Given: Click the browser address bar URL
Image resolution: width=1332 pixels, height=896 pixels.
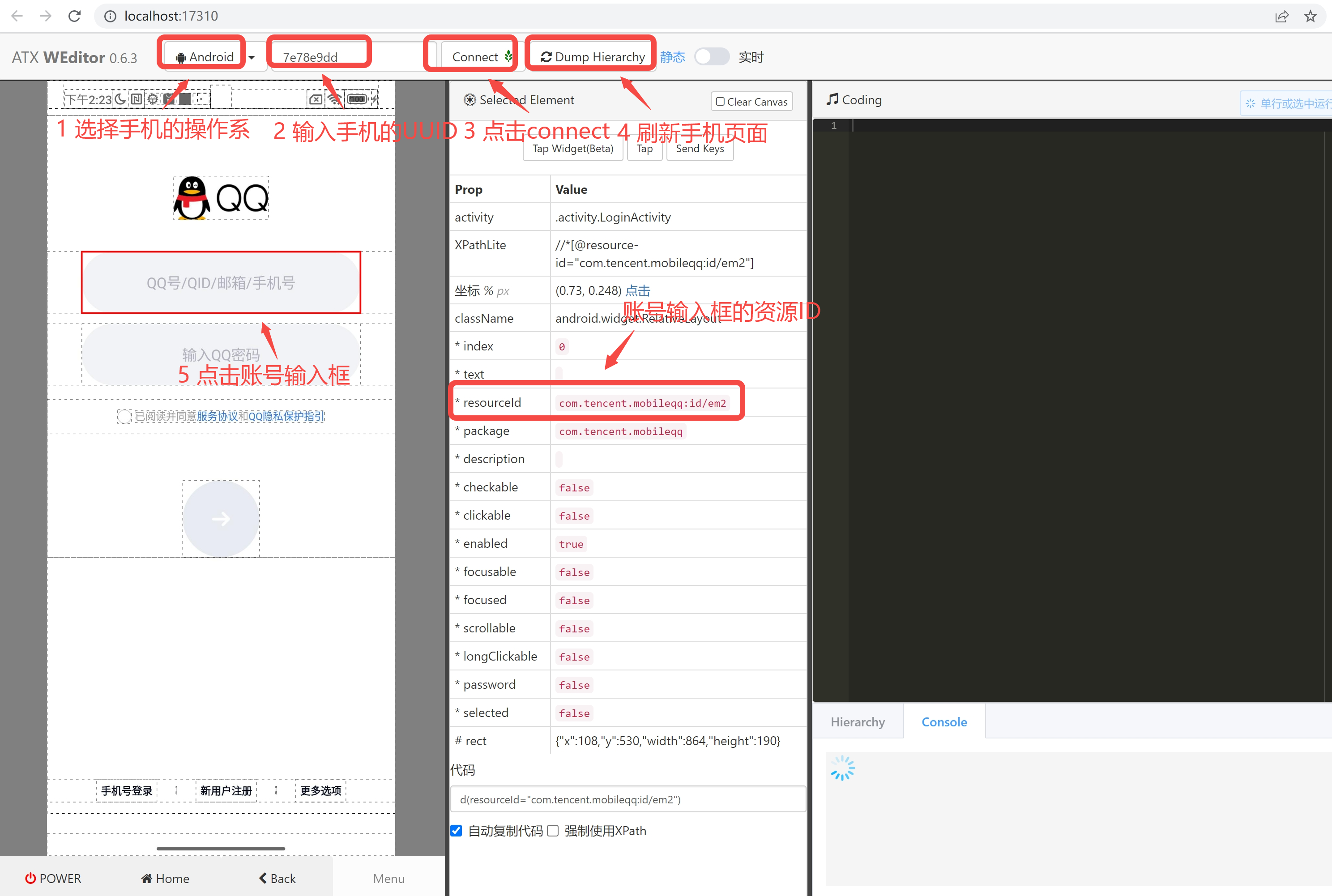Looking at the screenshot, I should (171, 16).
